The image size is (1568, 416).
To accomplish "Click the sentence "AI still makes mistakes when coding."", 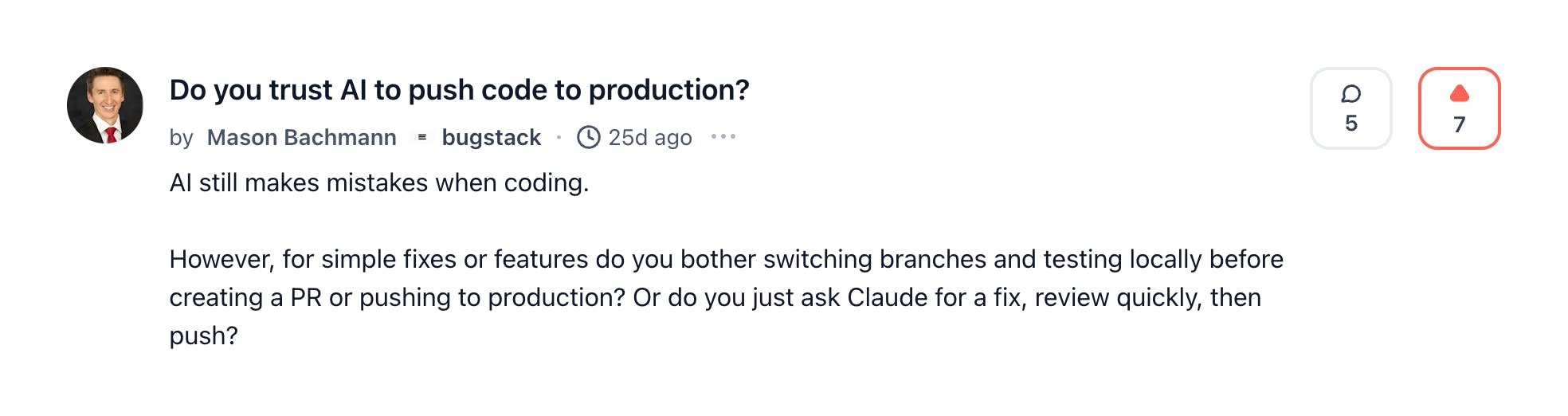I will tap(378, 182).
